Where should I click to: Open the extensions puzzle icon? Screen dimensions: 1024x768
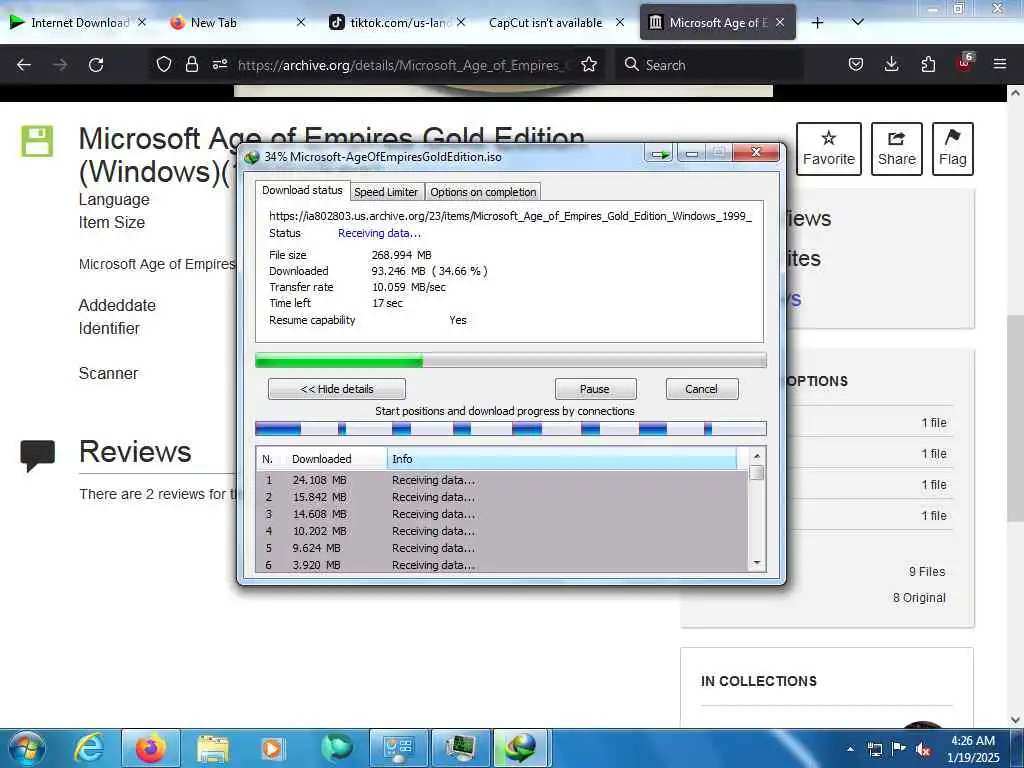(x=928, y=64)
